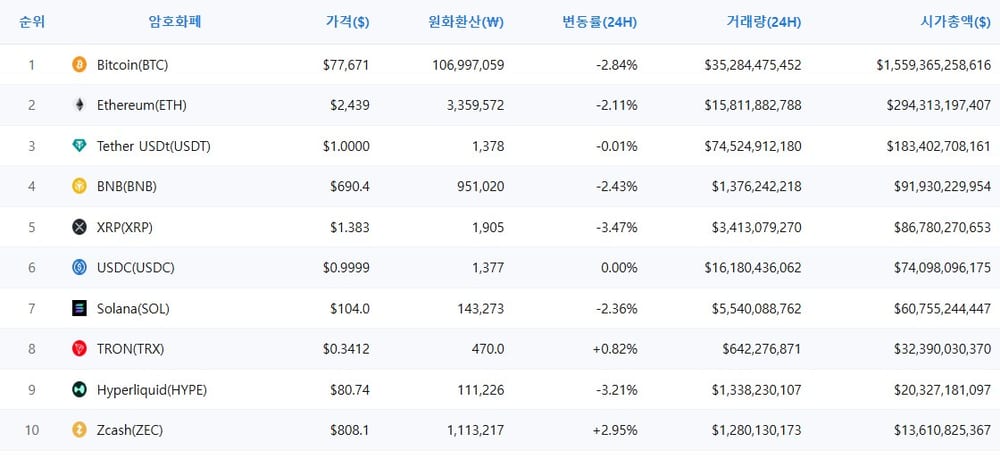1000x459 pixels.
Task: Sort by the 변동률(24H) column header
Action: tap(599, 22)
